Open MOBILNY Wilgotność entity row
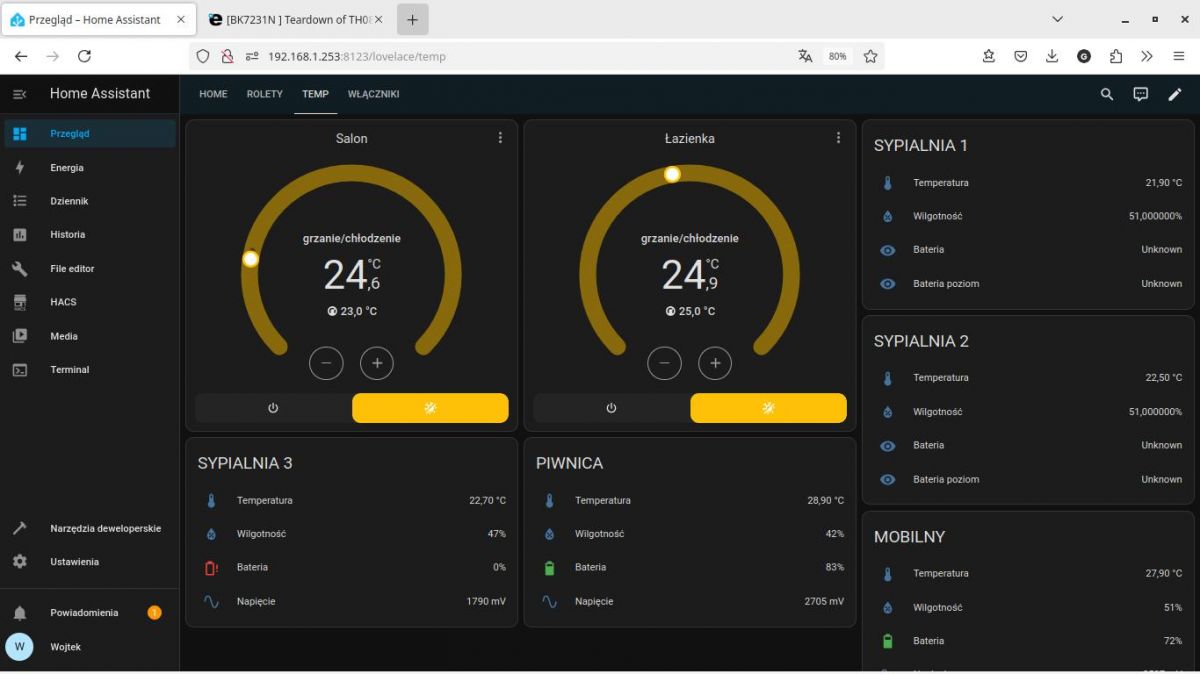This screenshot has width=1200, height=674. click(x=1028, y=607)
